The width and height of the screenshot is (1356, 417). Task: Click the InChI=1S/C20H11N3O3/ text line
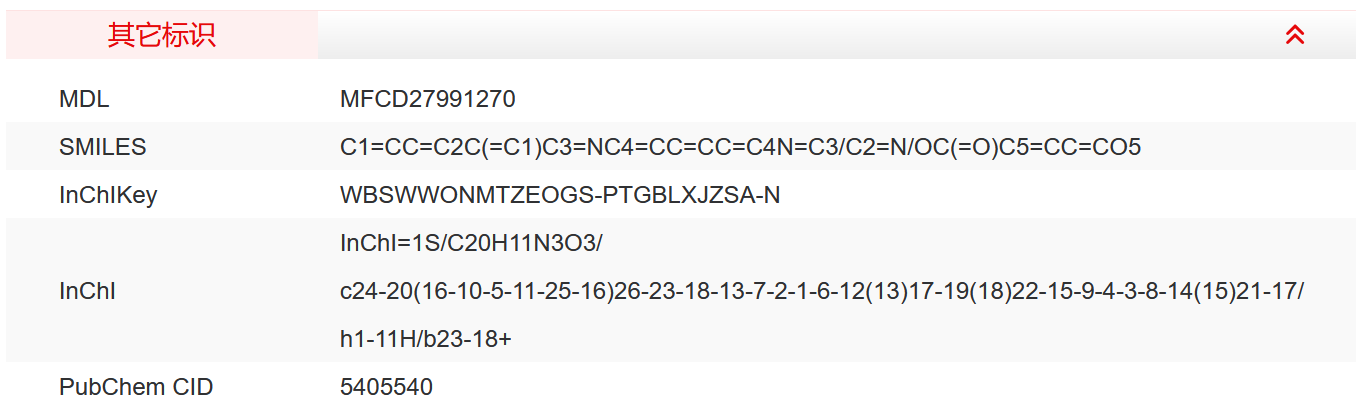coord(471,243)
